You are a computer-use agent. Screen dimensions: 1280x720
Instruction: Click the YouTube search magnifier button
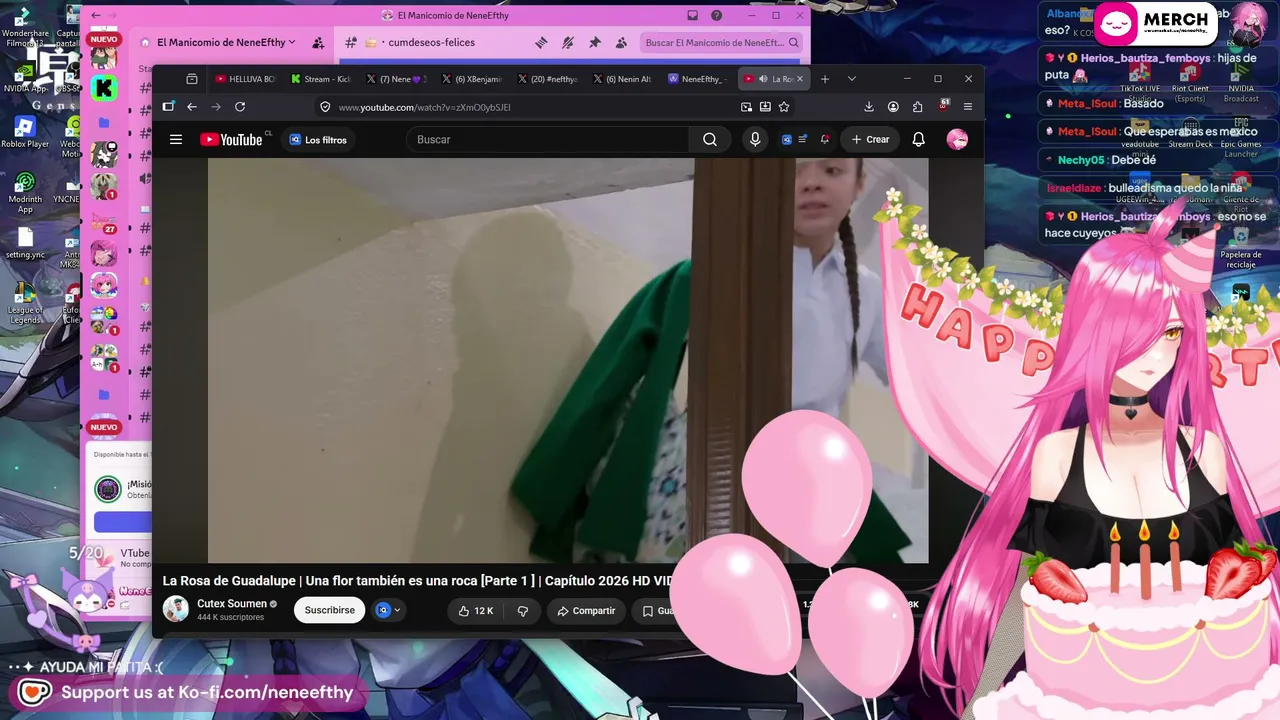[710, 140]
